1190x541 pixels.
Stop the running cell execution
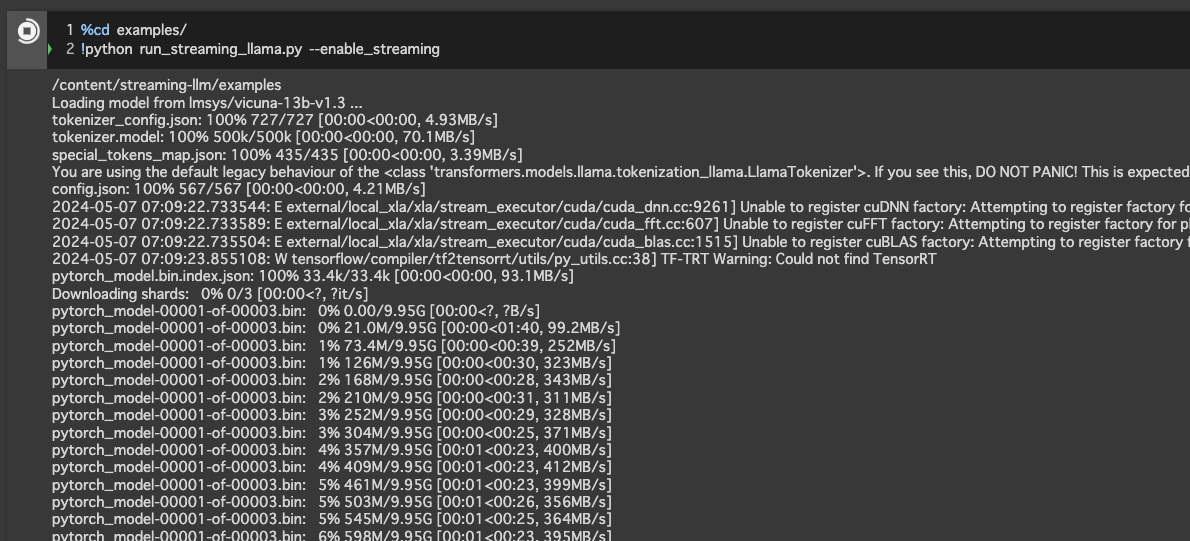point(28,32)
